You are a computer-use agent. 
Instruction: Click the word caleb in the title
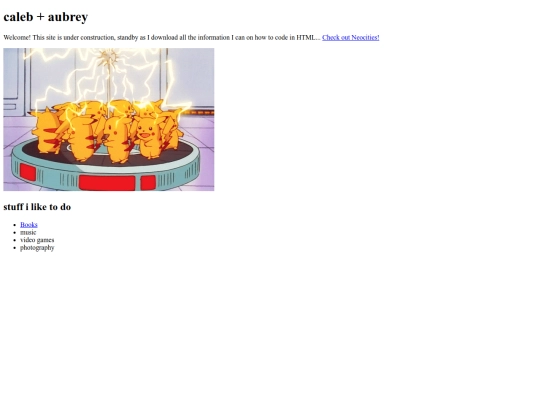[x=18, y=17]
